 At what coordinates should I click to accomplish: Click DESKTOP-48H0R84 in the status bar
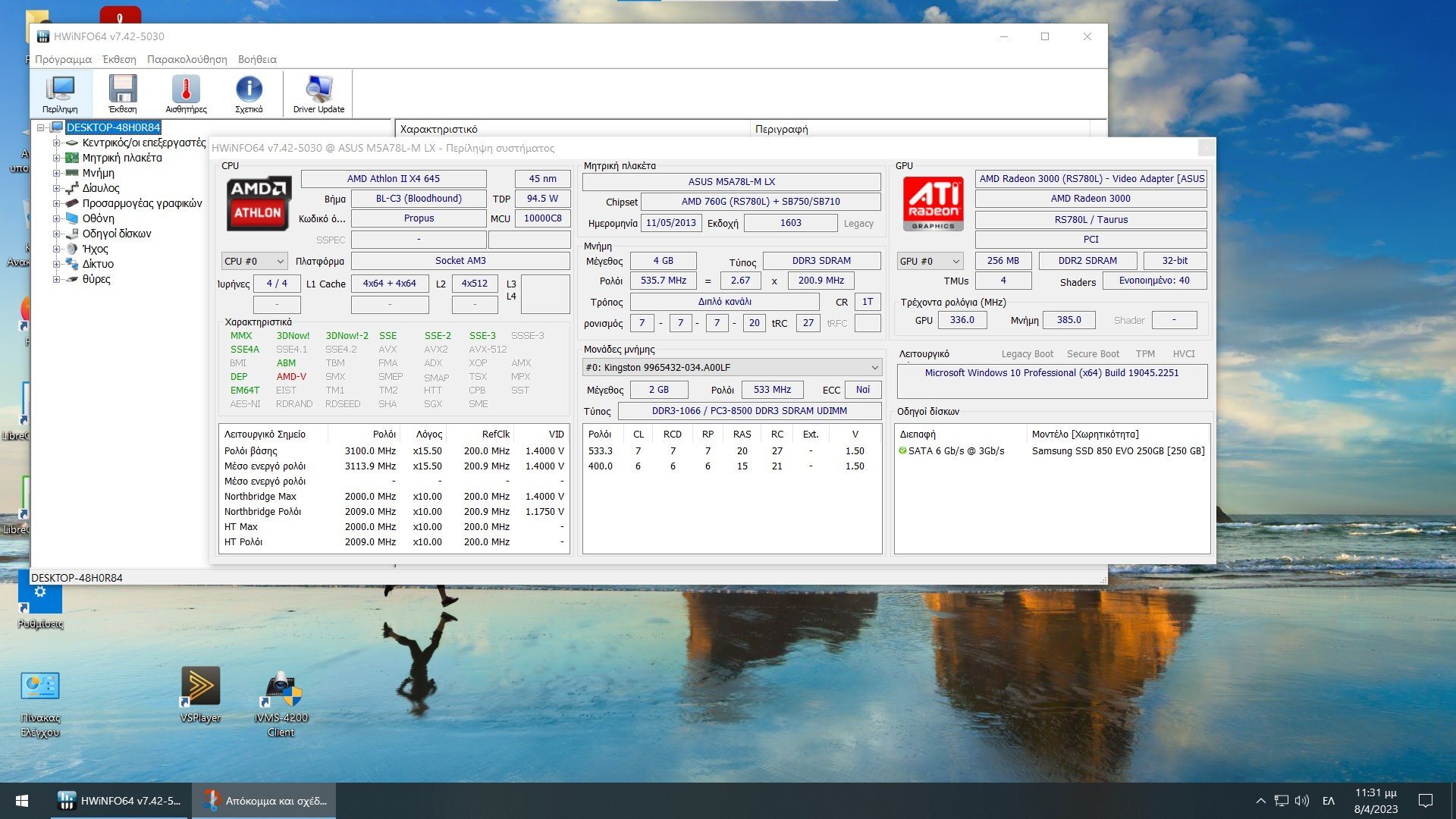[x=77, y=578]
